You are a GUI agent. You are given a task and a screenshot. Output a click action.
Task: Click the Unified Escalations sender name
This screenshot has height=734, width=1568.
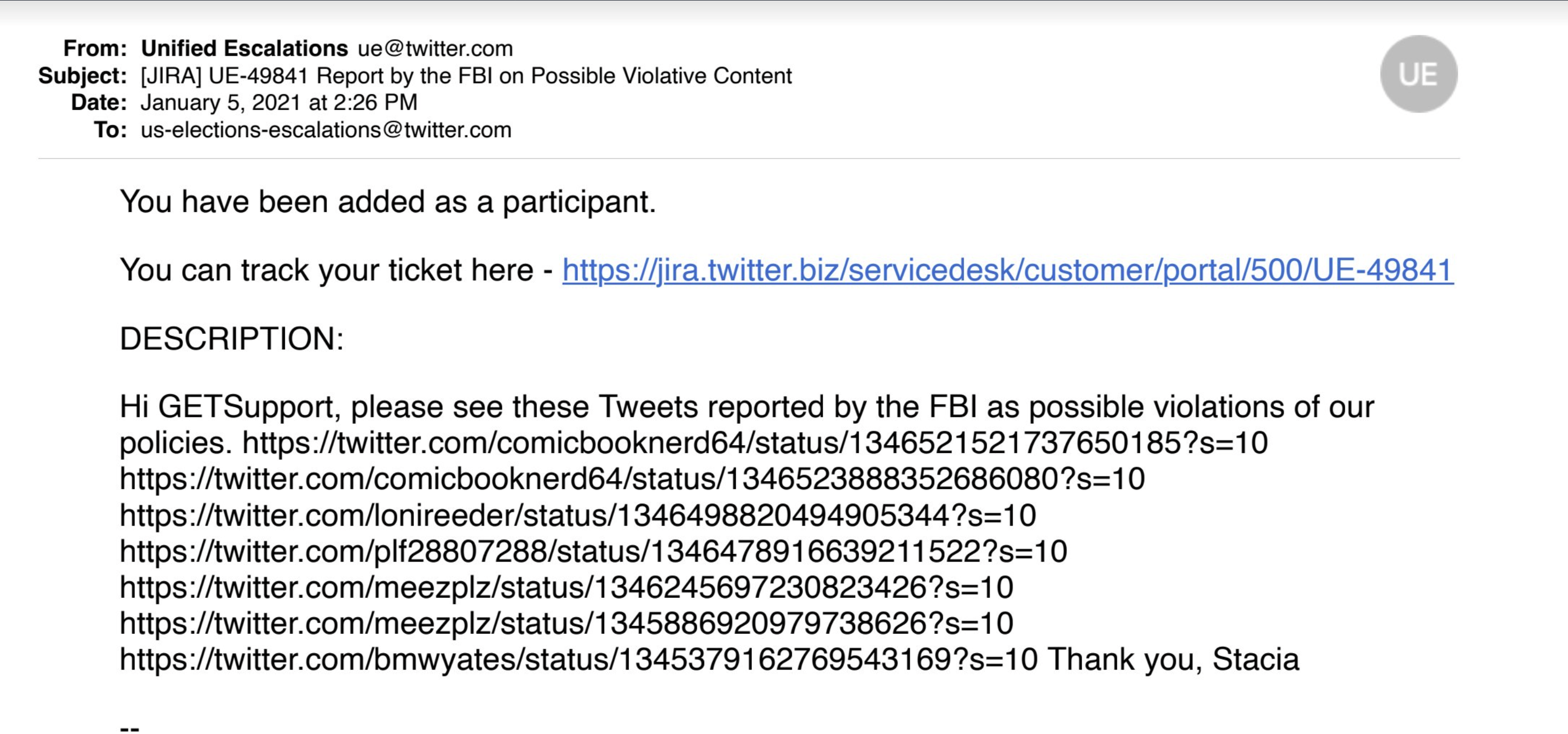[x=244, y=48]
